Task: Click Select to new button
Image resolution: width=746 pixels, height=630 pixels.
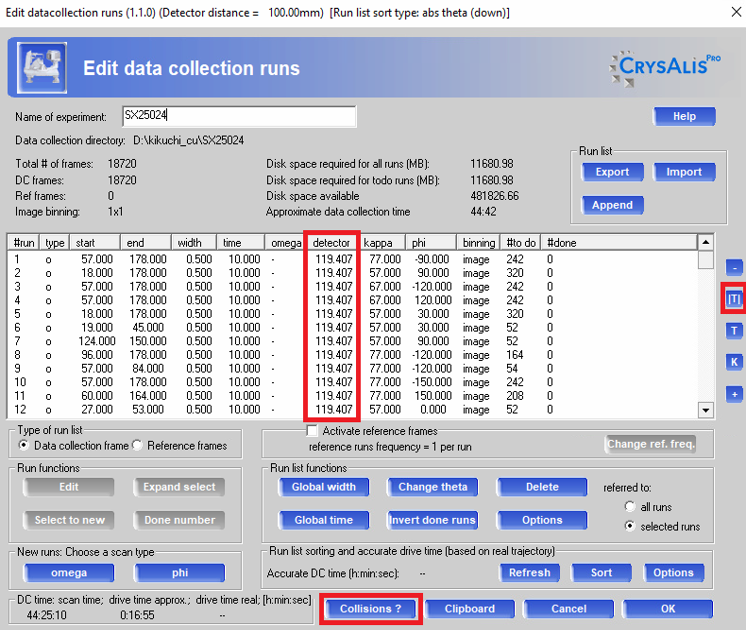Action: (69, 520)
